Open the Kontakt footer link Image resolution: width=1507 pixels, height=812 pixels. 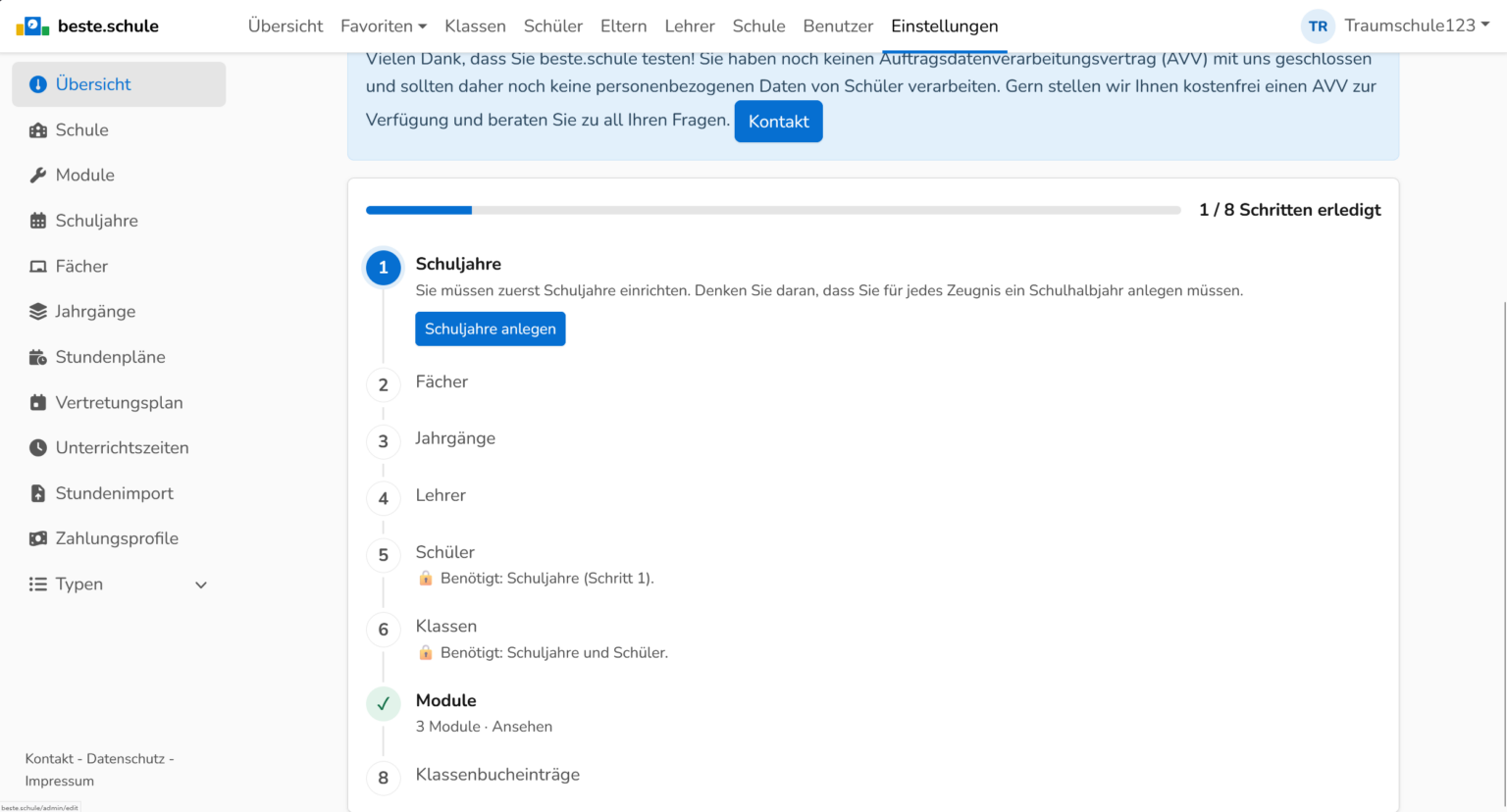coord(49,759)
